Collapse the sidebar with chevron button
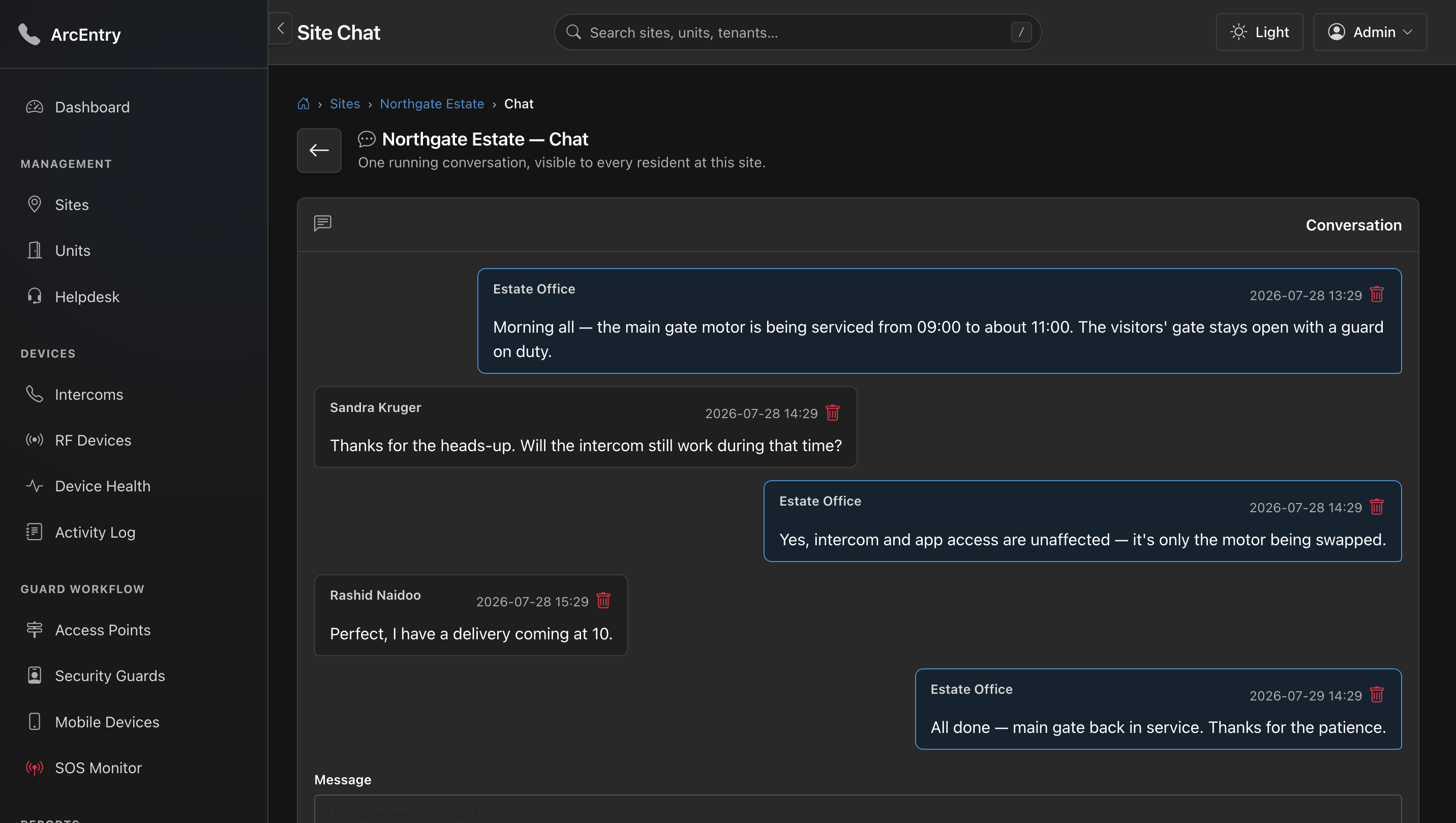Viewport: 1456px width, 823px height. (280, 28)
